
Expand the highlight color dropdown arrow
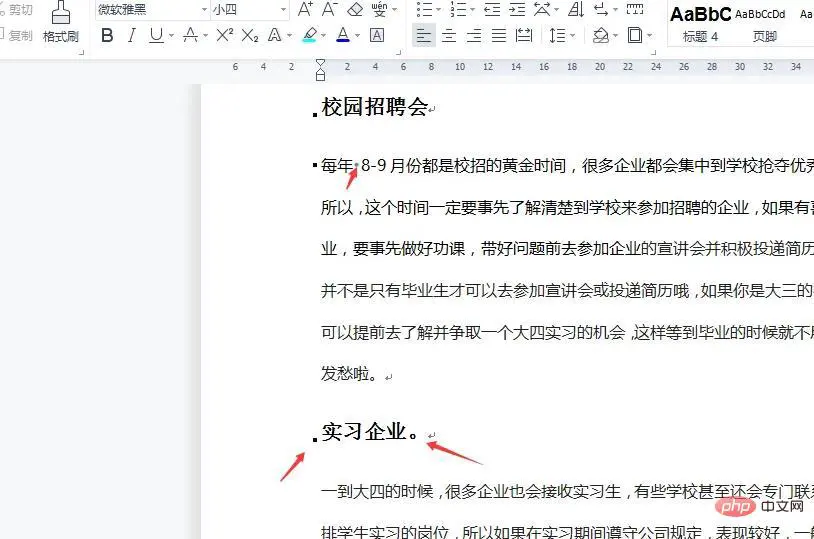click(x=324, y=36)
